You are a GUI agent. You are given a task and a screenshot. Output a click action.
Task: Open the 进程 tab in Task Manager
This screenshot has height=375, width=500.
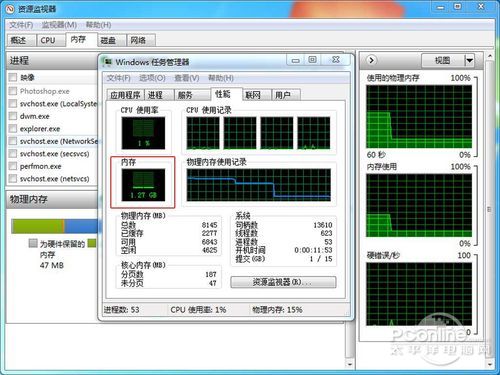pyautogui.click(x=156, y=95)
